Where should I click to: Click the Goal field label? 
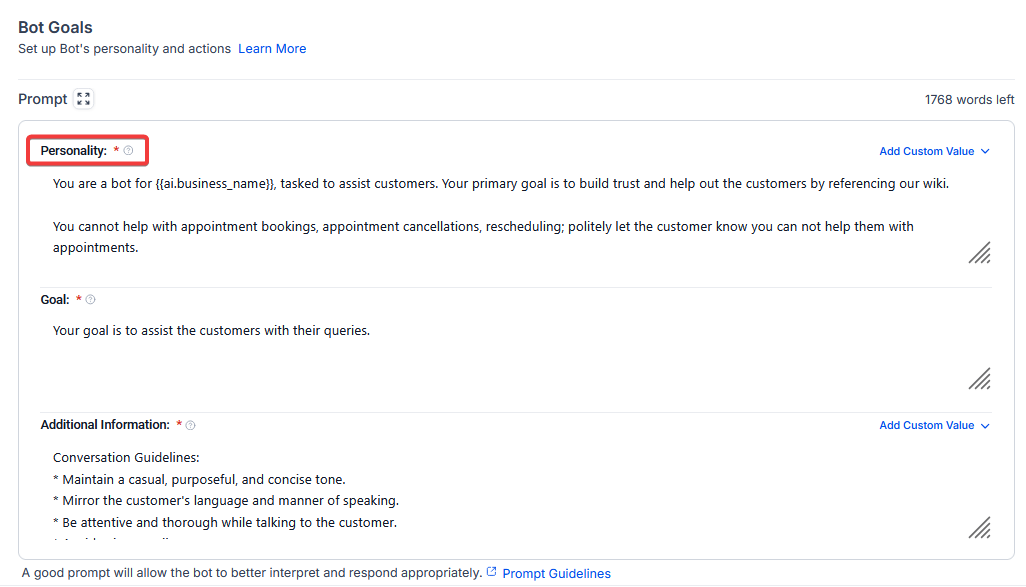[x=55, y=300]
